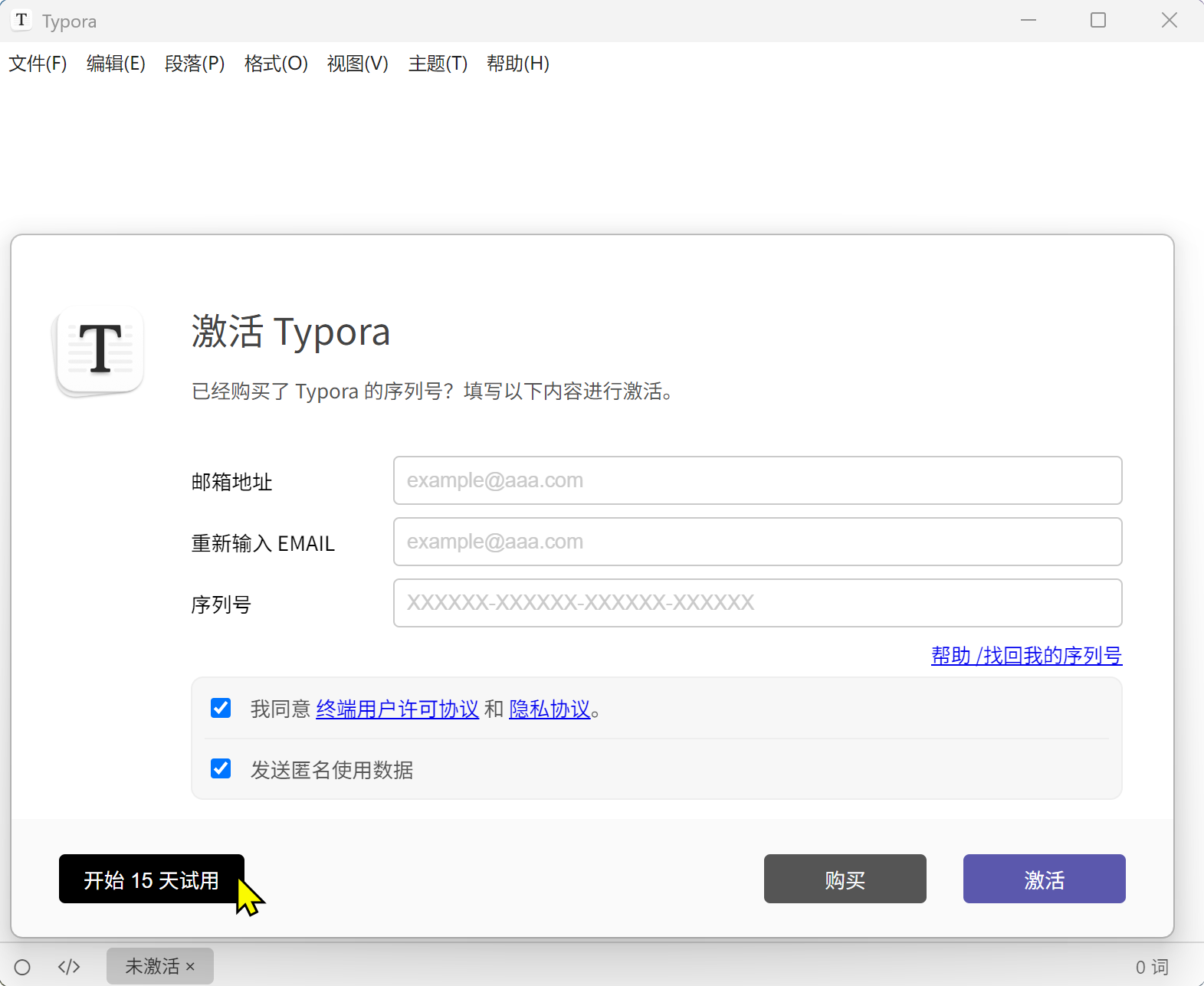Switch to source code mode icon
Image resolution: width=1204 pixels, height=986 pixels.
pos(69,967)
